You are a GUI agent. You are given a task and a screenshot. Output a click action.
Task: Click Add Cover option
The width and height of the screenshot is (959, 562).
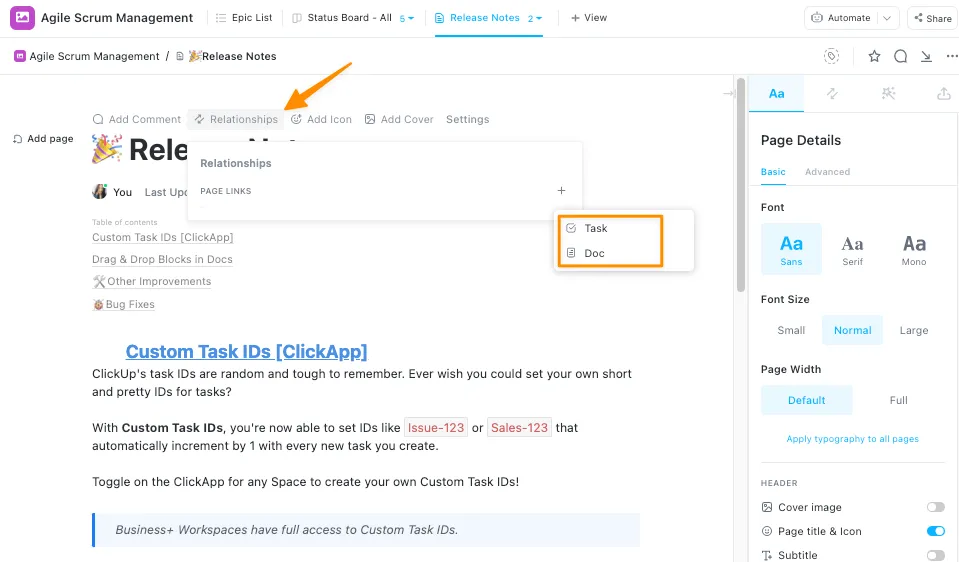(399, 119)
